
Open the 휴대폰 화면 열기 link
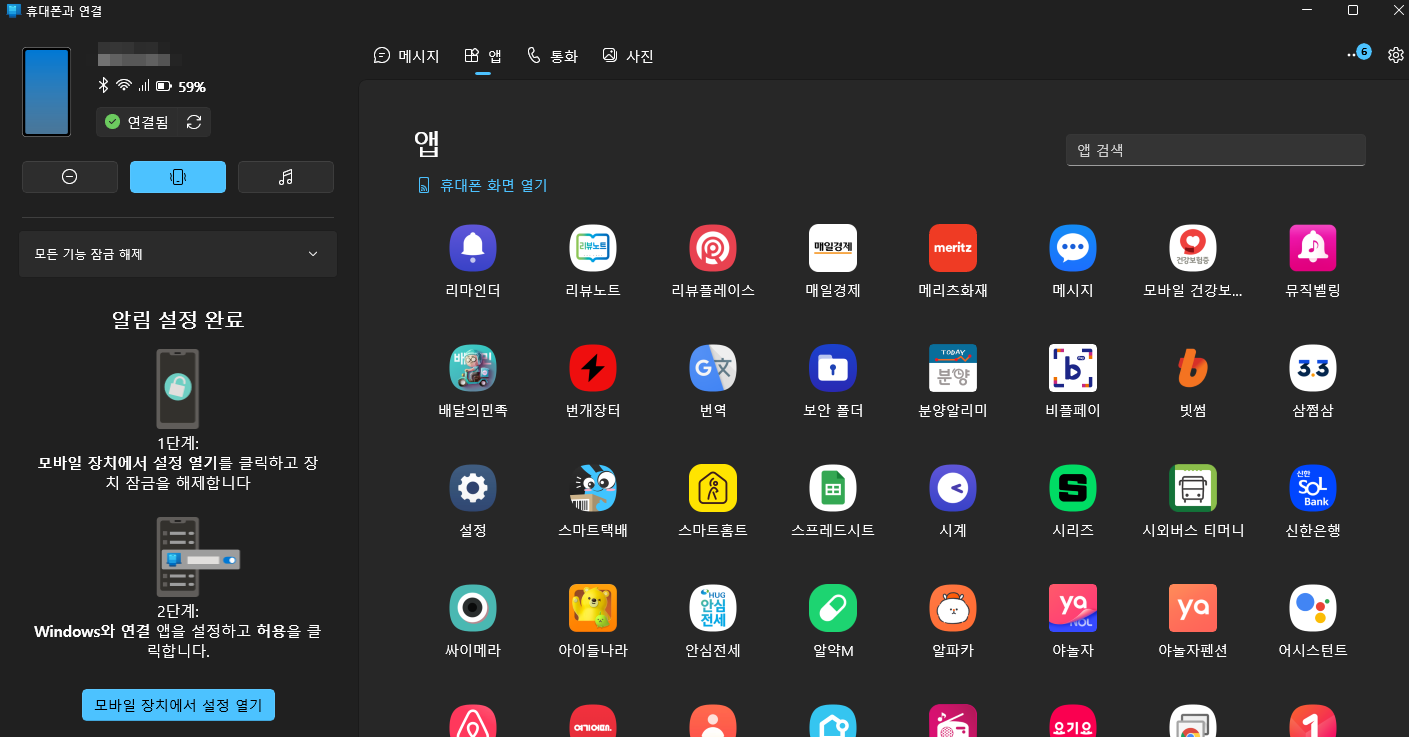pos(482,185)
